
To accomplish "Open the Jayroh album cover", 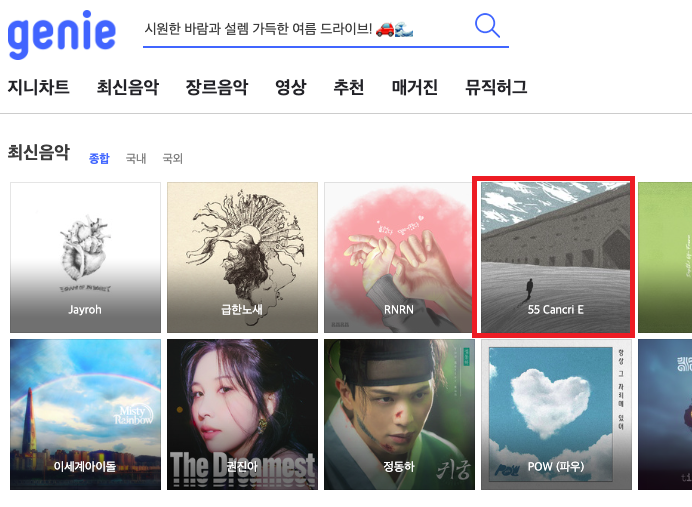I will click(x=85, y=257).
